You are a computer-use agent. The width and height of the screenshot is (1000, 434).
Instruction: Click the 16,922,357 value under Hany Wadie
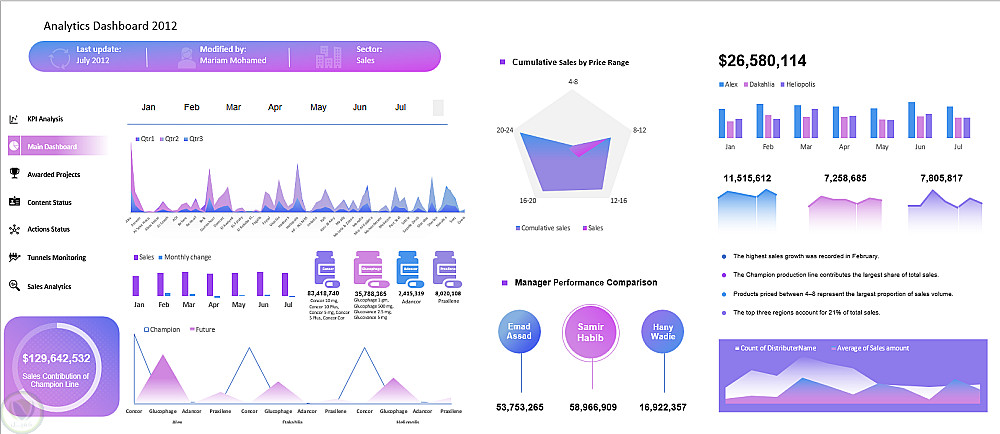point(663,407)
